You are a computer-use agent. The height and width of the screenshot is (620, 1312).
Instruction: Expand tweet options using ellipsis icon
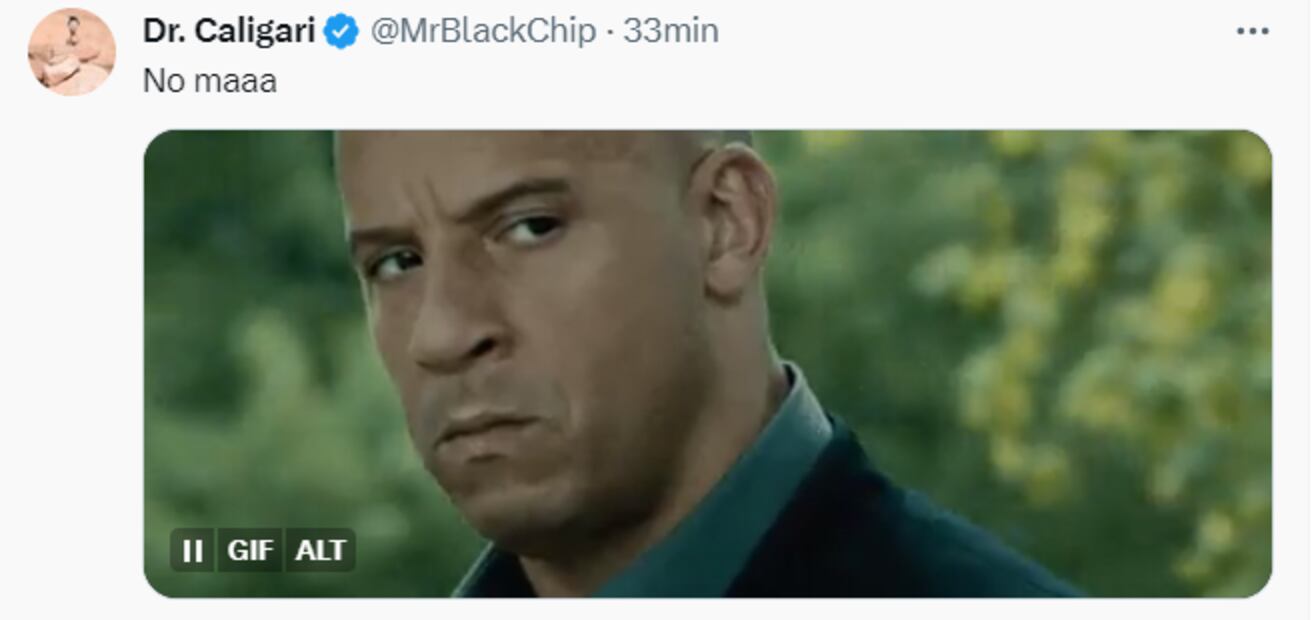[1252, 32]
